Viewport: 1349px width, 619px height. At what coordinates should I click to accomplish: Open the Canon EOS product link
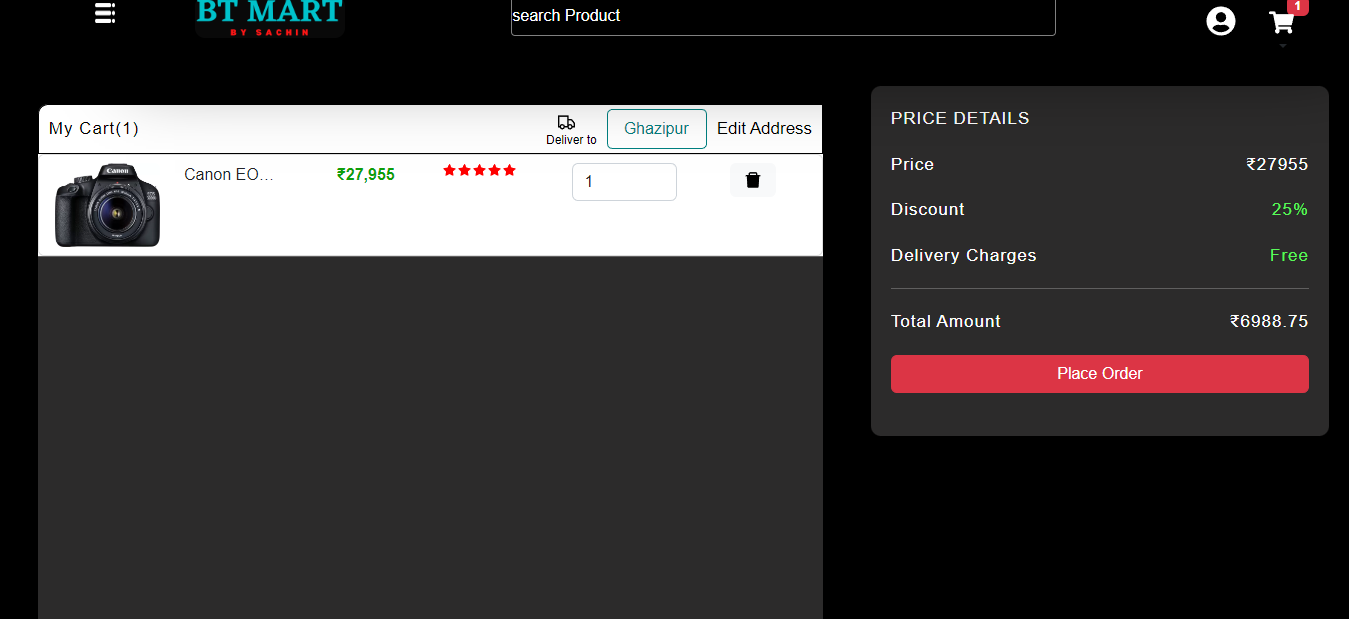click(x=228, y=174)
